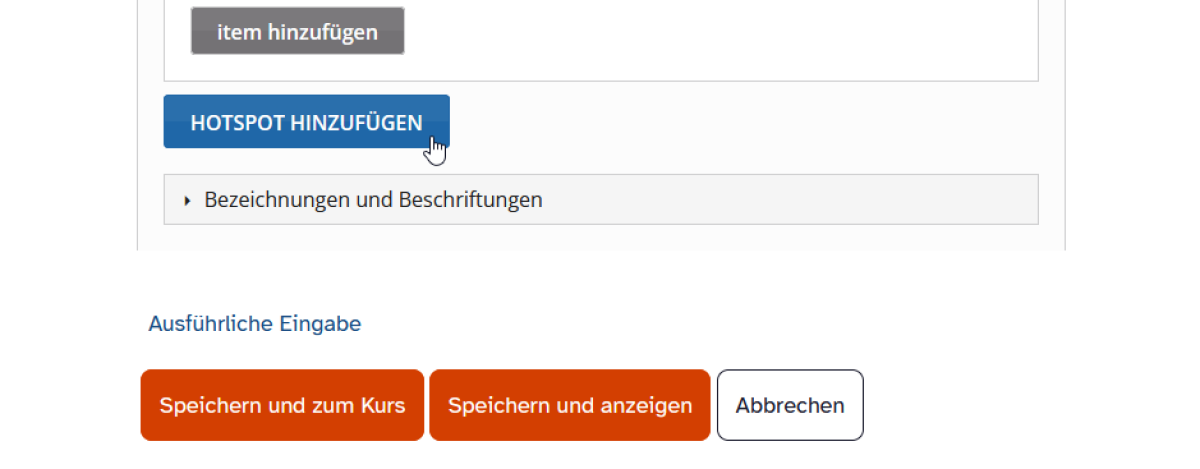Select the first orange save button
The width and height of the screenshot is (1200, 469).
(x=282, y=405)
